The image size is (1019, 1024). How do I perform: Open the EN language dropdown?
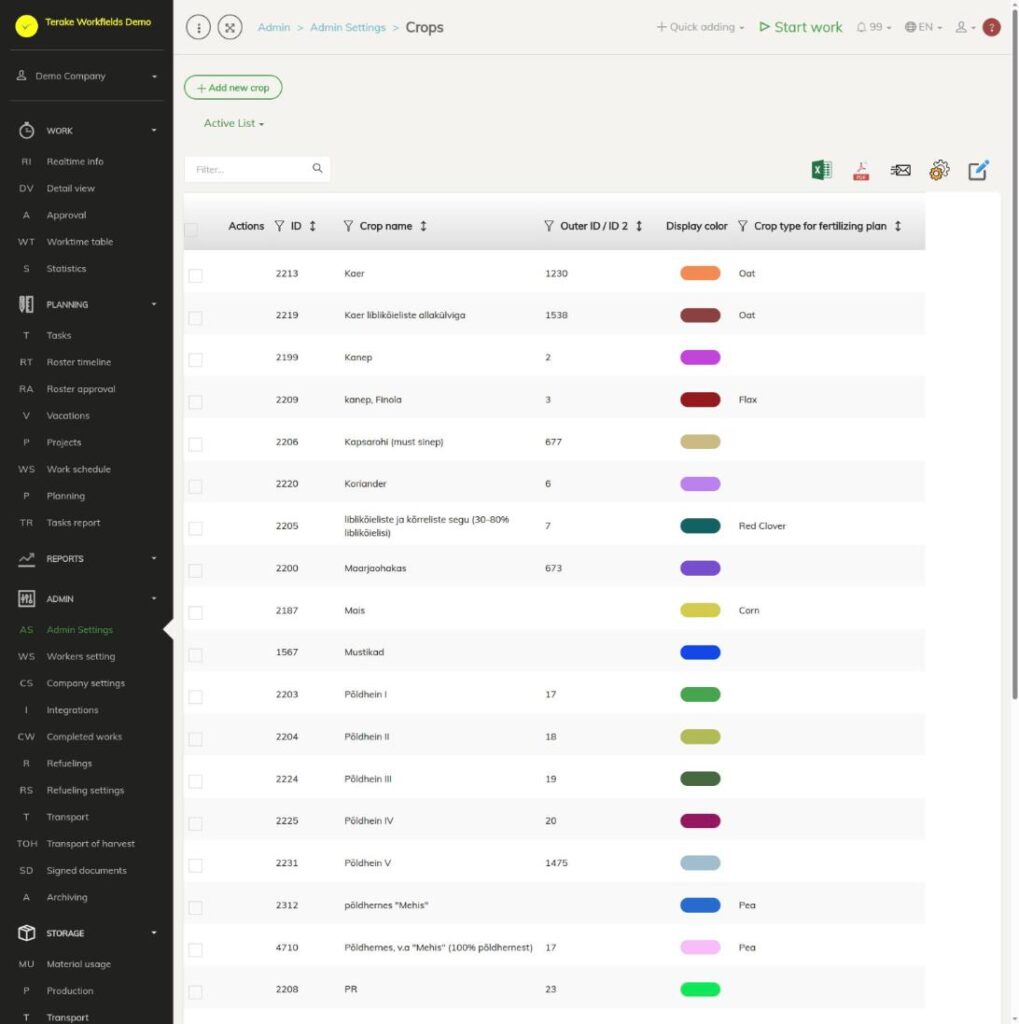(x=923, y=27)
